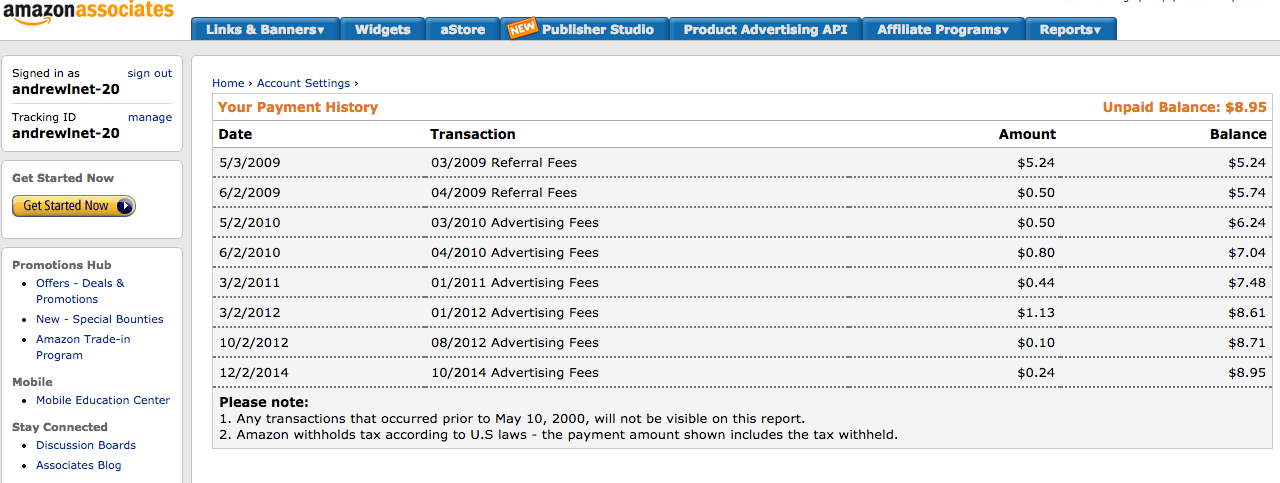Select the 04/2009 Referral Fees transaction

coord(504,192)
